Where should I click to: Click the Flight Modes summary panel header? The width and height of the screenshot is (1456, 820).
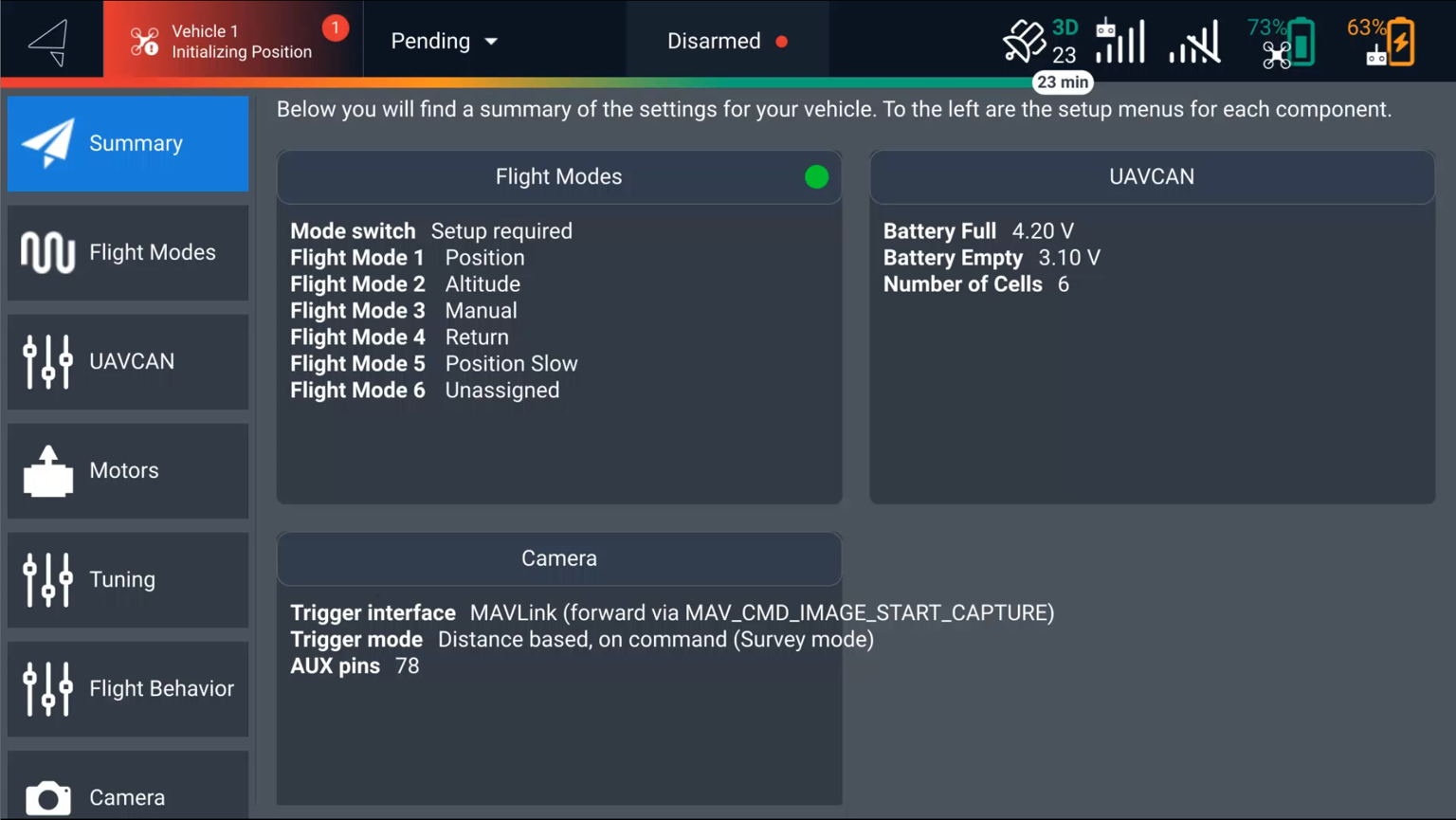[558, 177]
